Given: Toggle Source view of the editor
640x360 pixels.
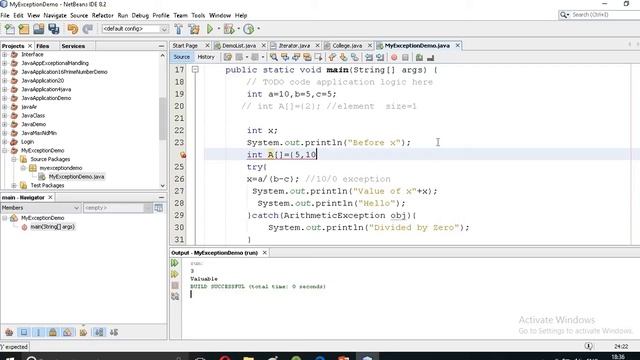Looking at the screenshot, I should [181, 57].
